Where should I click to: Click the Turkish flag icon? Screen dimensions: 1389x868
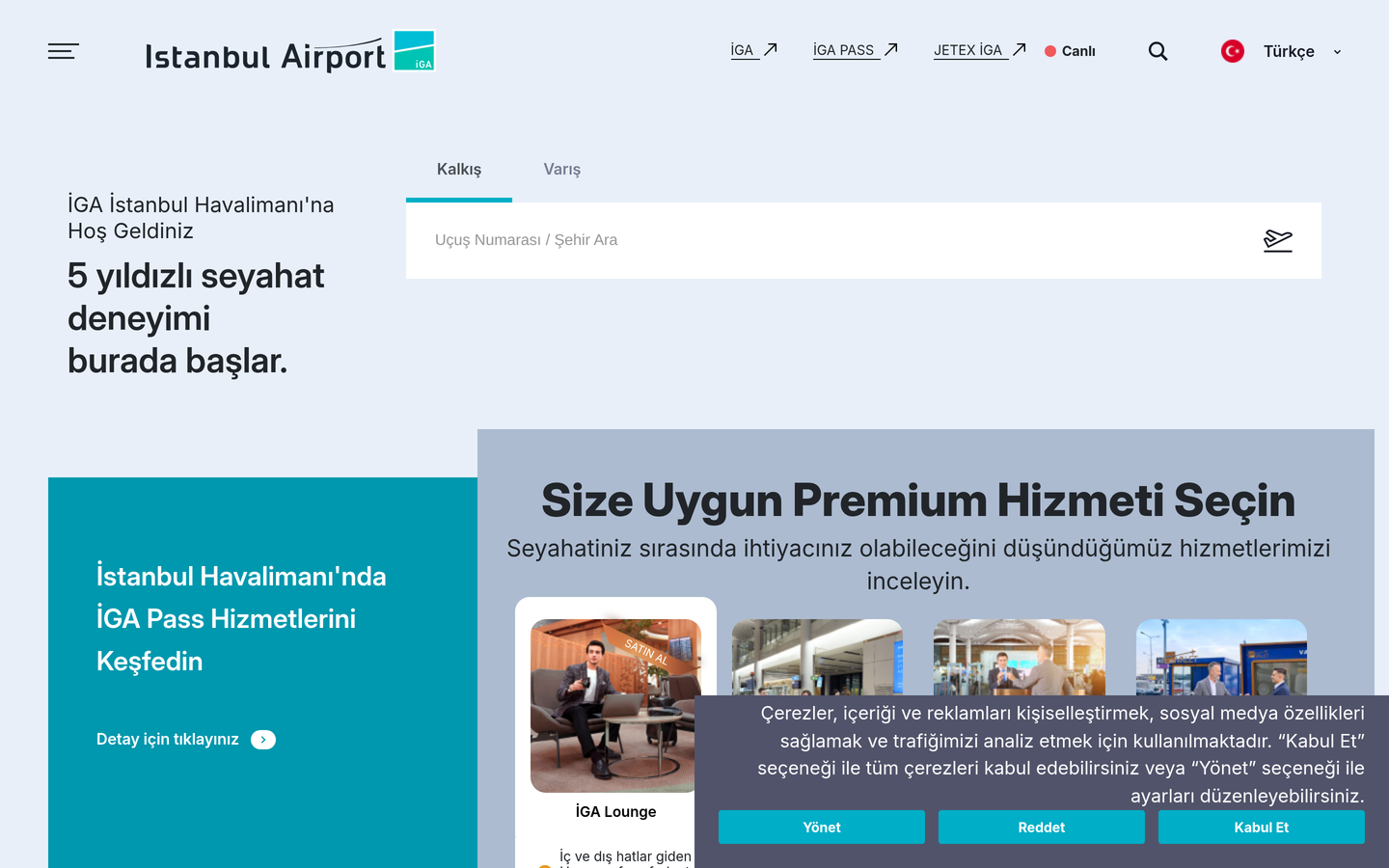(x=1232, y=51)
